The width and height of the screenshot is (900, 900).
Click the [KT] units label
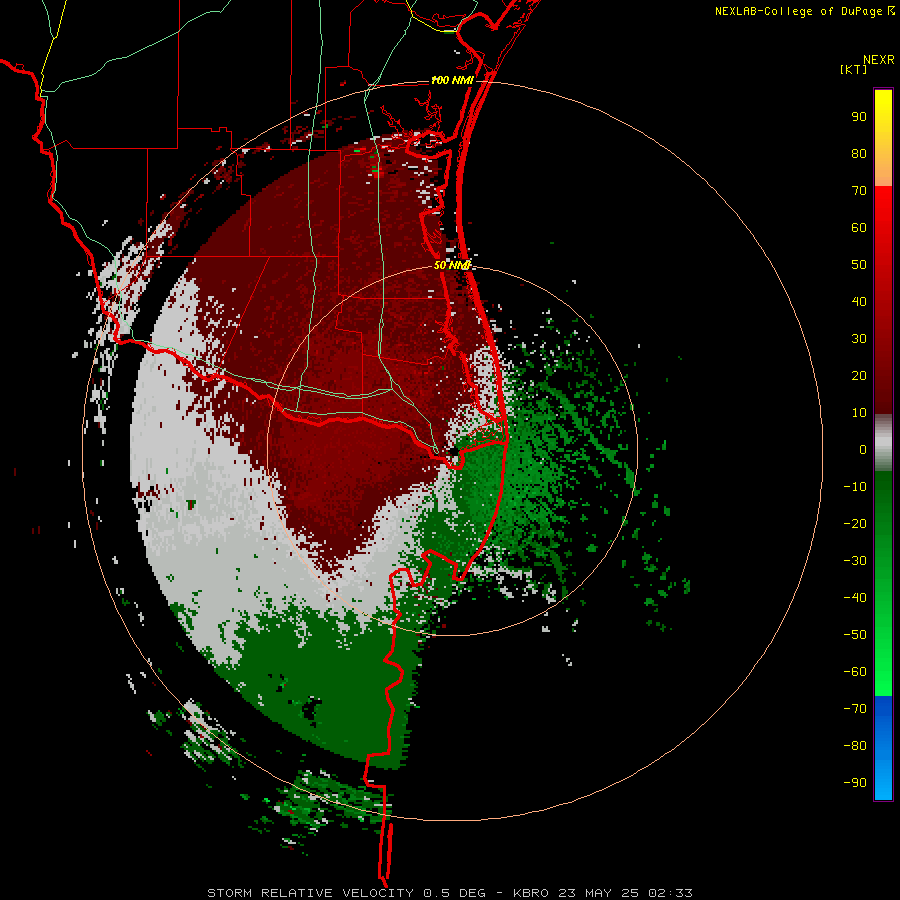coord(854,69)
